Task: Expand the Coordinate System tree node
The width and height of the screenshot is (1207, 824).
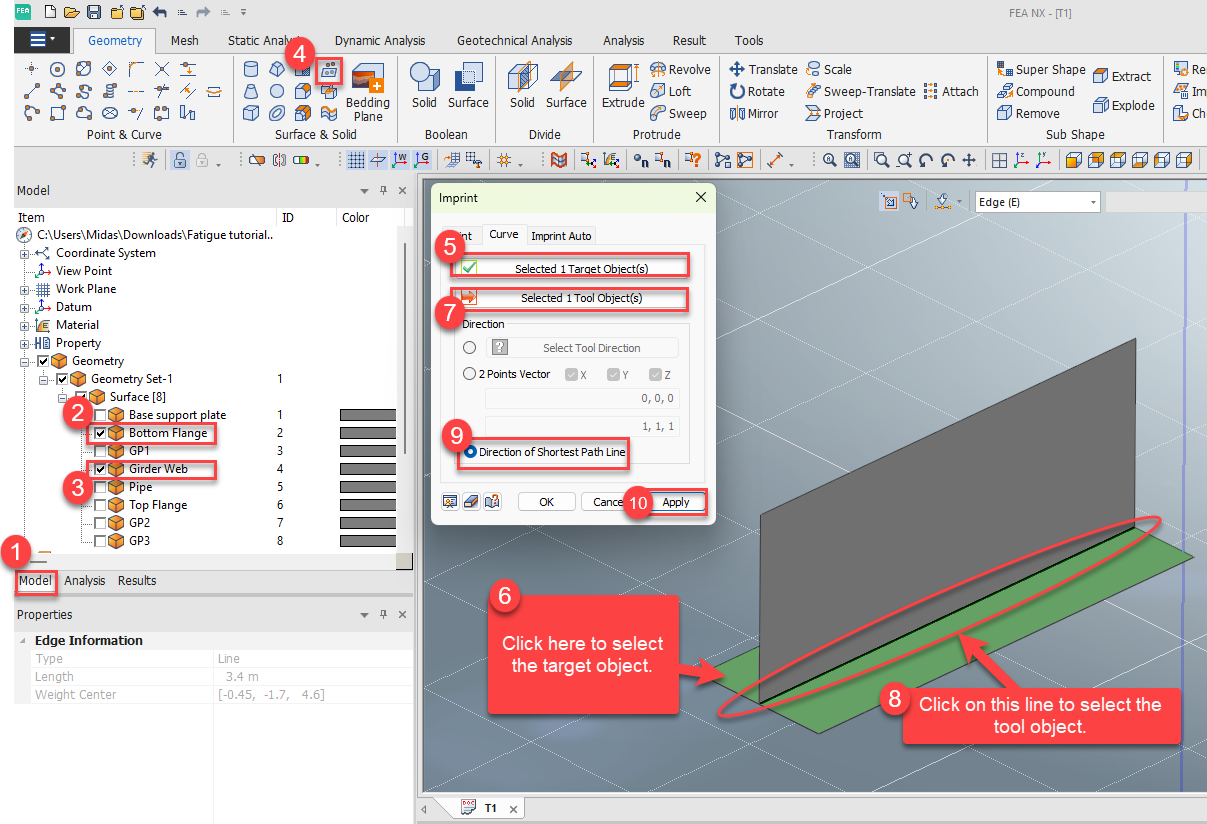Action: tap(22, 253)
